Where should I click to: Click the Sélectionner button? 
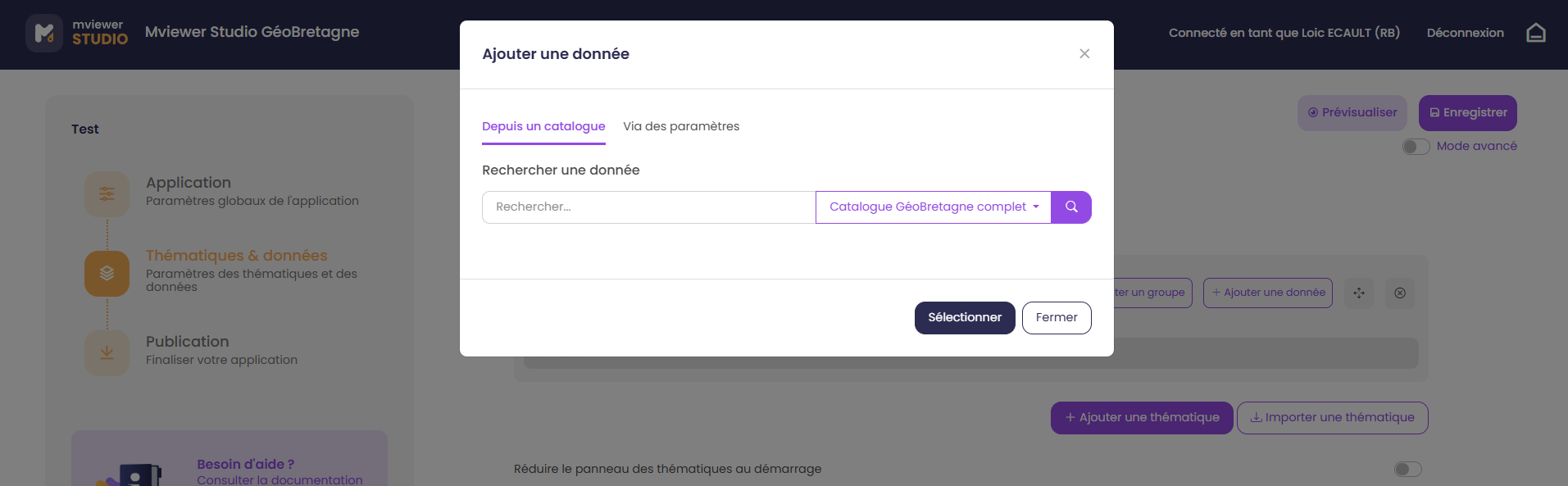pyautogui.click(x=965, y=318)
